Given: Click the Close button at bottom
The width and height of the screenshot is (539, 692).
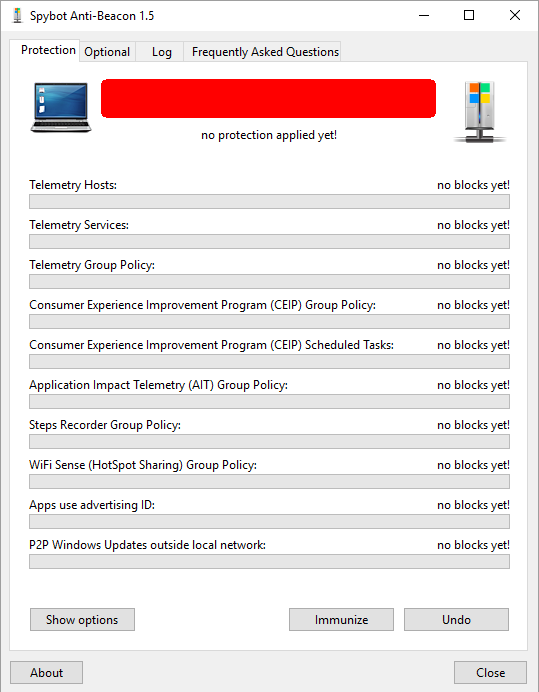Looking at the screenshot, I should pyautogui.click(x=490, y=673).
